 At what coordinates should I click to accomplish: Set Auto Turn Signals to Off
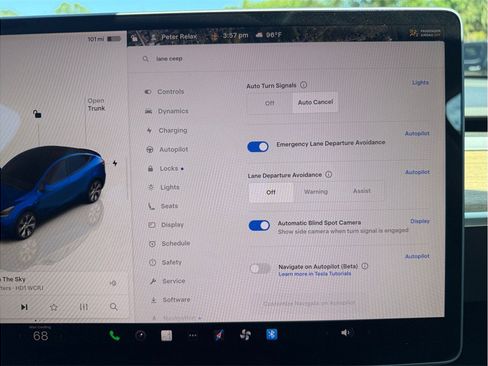click(x=270, y=103)
